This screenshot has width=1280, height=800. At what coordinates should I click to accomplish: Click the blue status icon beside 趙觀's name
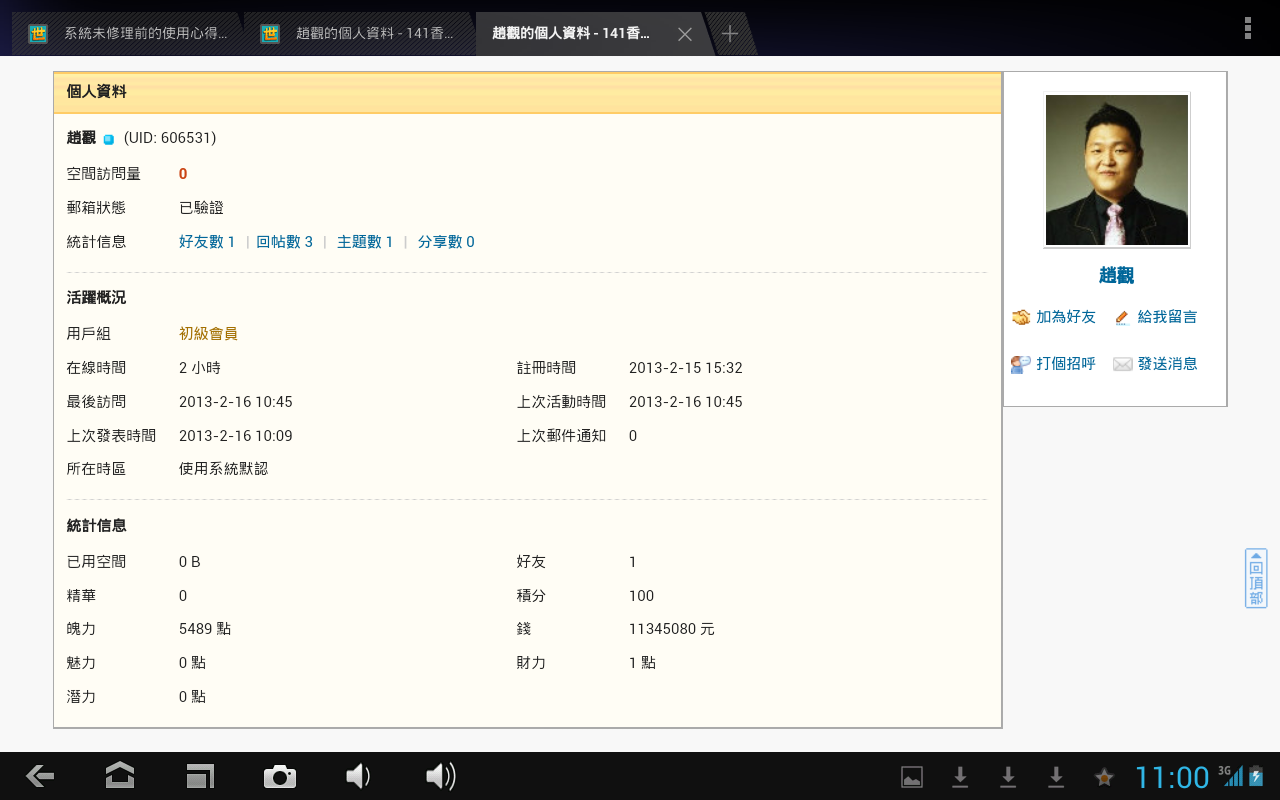click(108, 138)
